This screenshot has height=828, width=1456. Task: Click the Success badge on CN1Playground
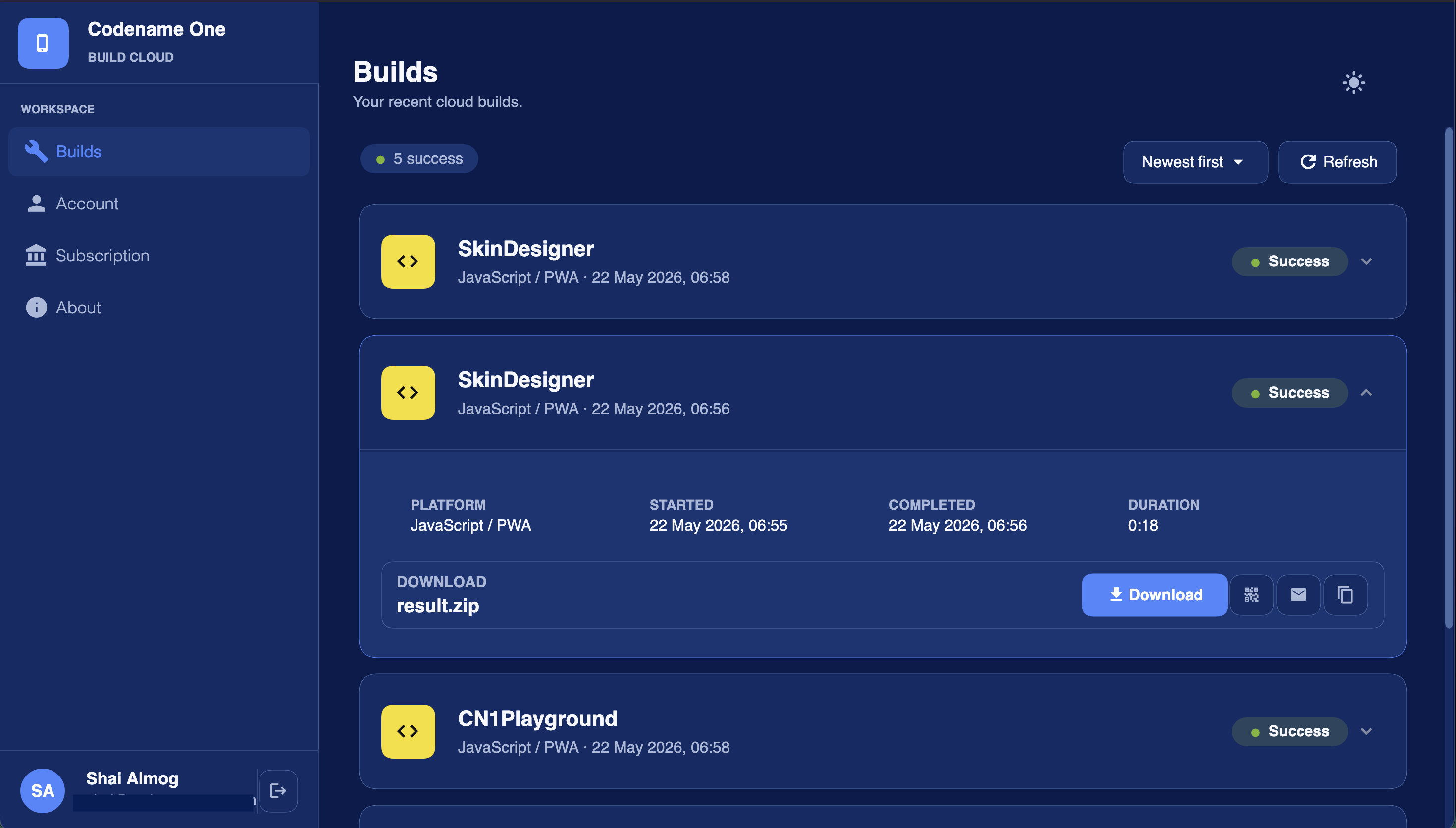click(x=1290, y=731)
